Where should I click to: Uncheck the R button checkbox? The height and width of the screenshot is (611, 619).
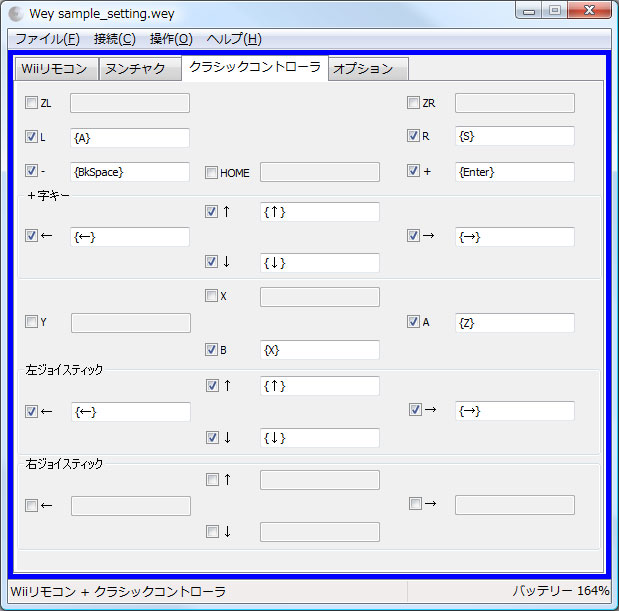tap(413, 135)
